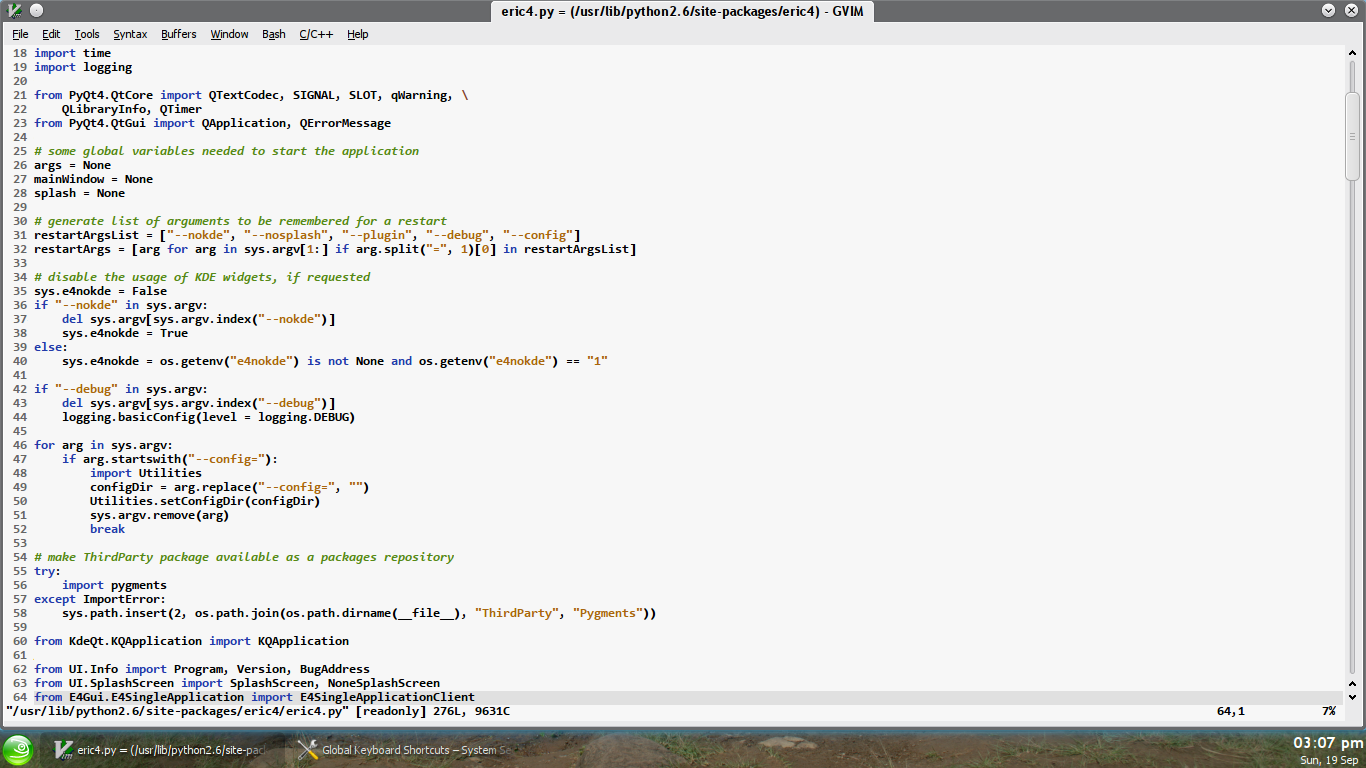Expand the Tools menu

(x=87, y=34)
